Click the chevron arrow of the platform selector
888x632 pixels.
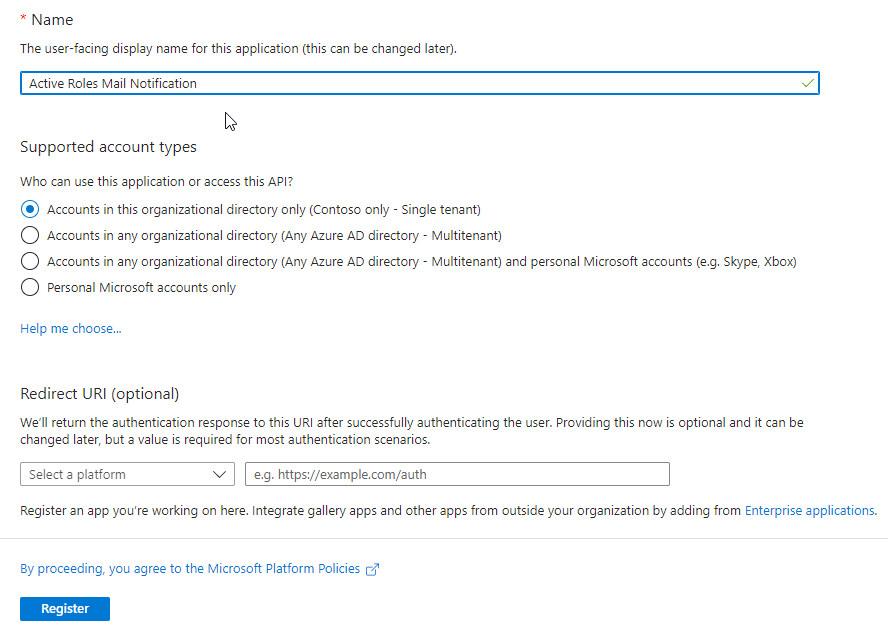coord(220,475)
